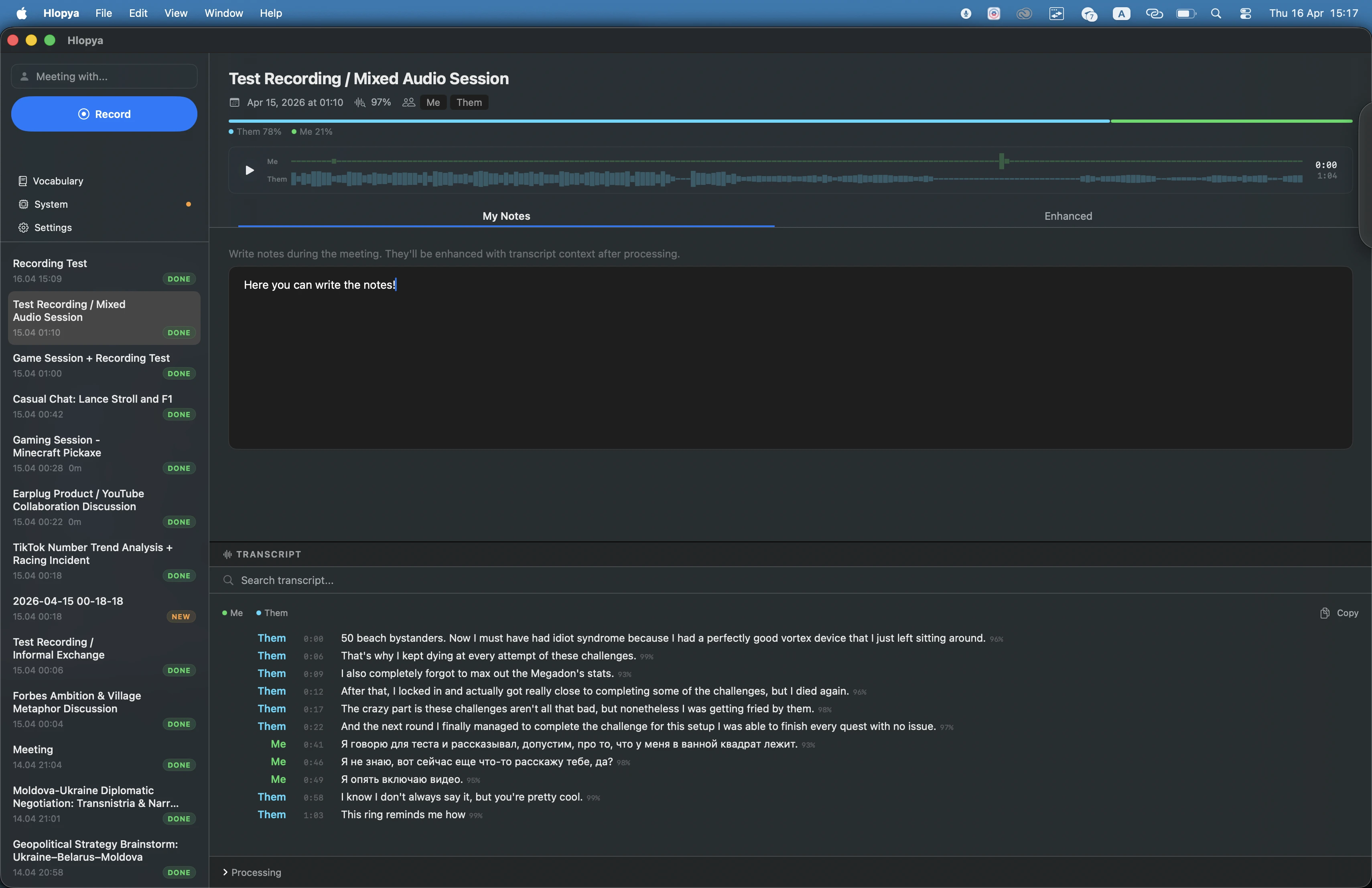
Task: Open the File menu
Action: 104,13
